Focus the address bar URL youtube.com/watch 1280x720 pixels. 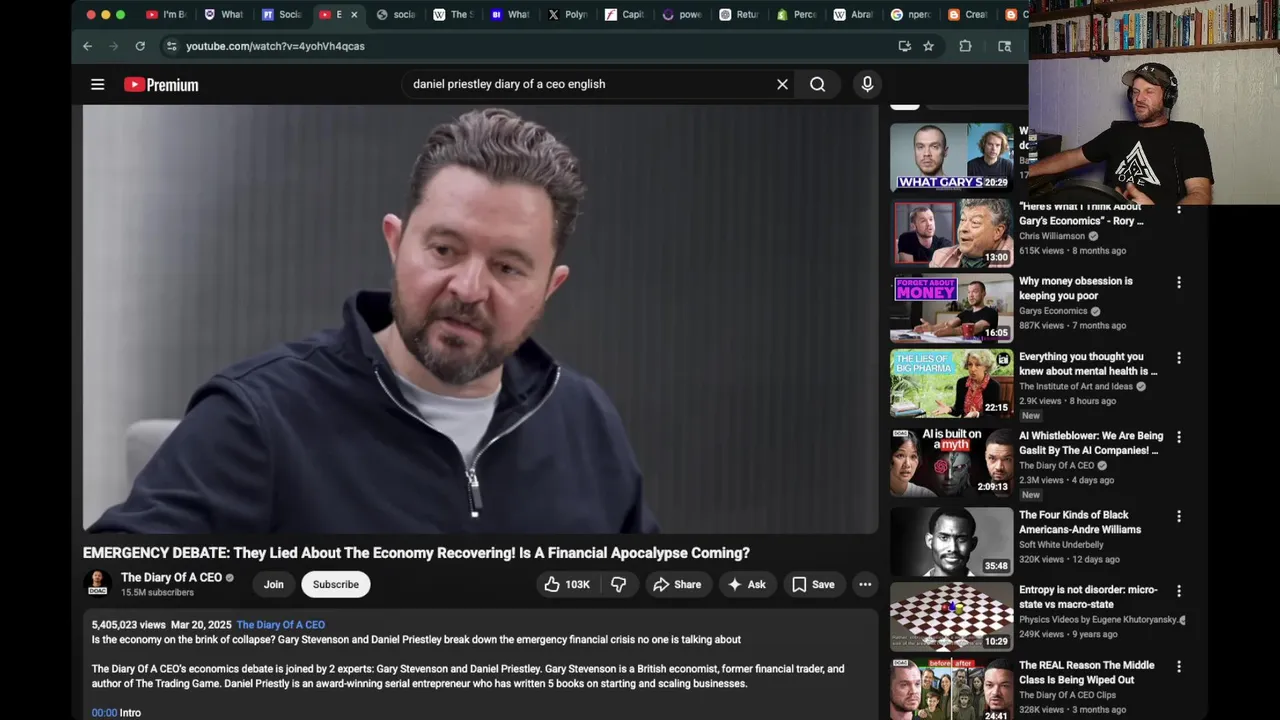[275, 46]
